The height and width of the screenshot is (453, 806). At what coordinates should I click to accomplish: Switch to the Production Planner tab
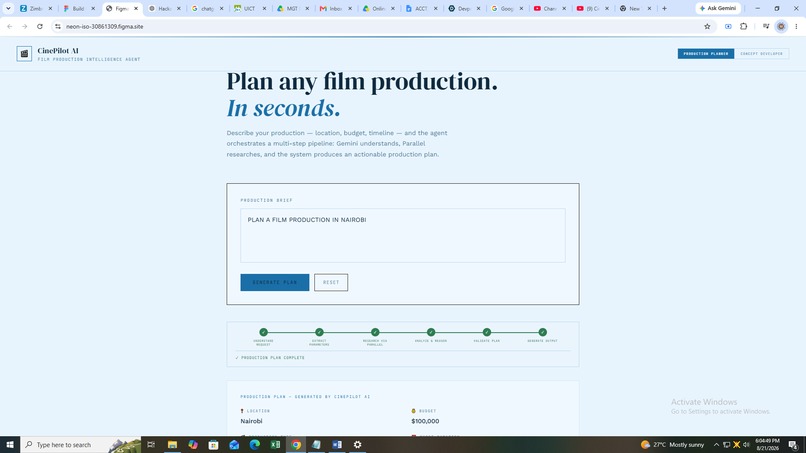pos(706,53)
